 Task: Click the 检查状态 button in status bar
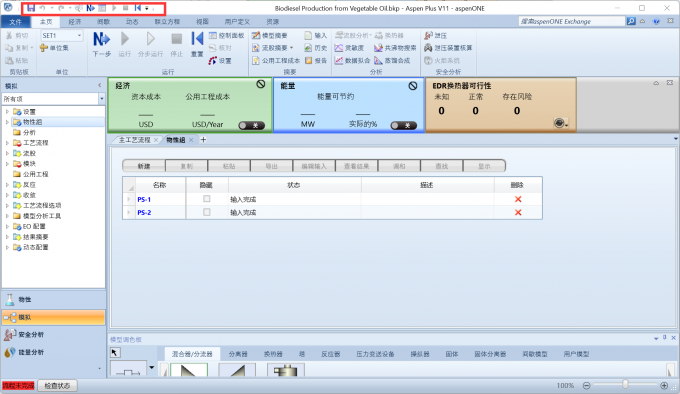57,385
